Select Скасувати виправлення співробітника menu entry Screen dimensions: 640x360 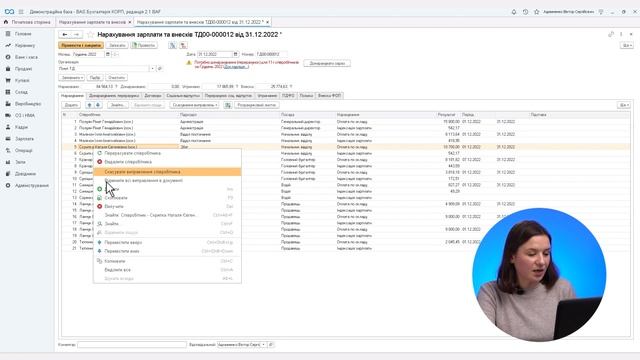coord(167,172)
